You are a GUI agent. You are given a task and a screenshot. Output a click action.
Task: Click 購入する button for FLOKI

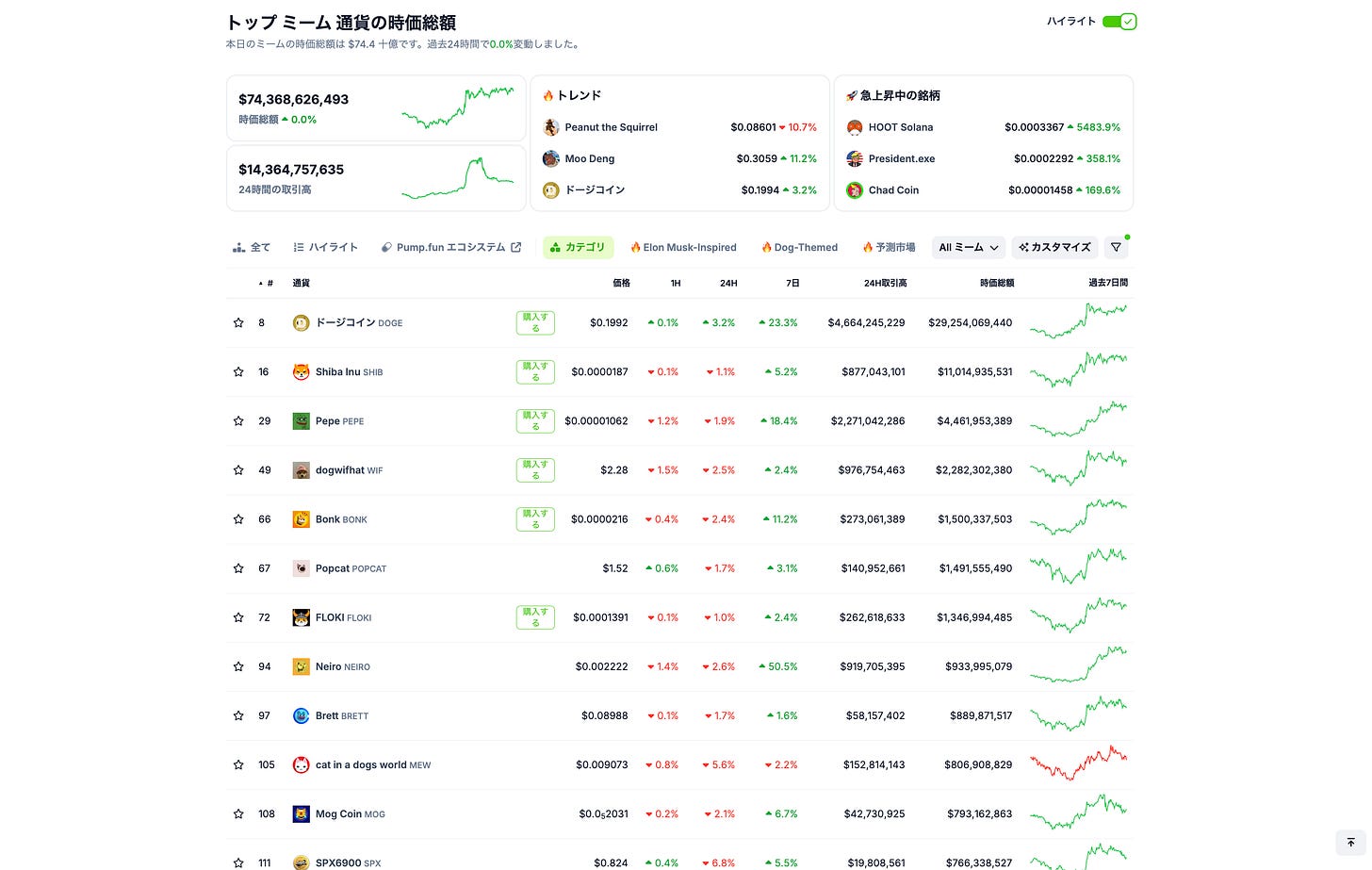tap(535, 617)
